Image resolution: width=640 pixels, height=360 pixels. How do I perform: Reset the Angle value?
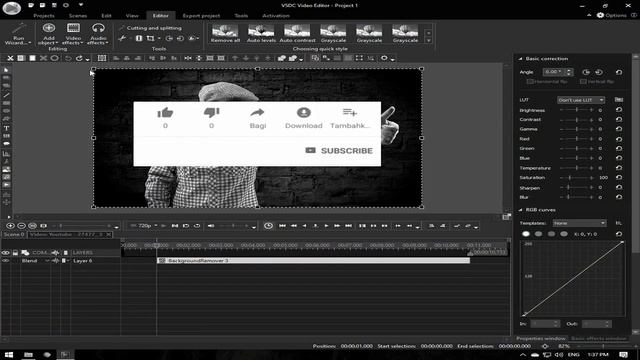619,72
